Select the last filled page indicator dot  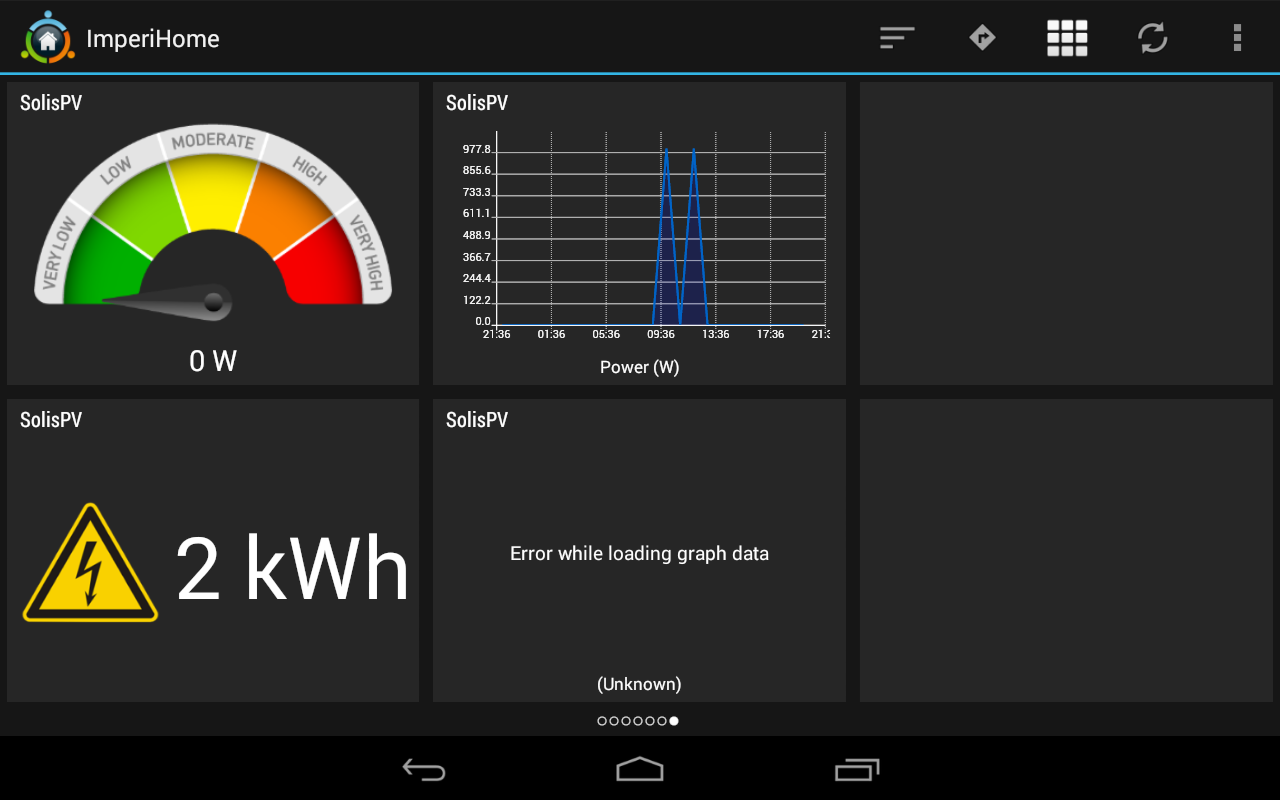674,720
